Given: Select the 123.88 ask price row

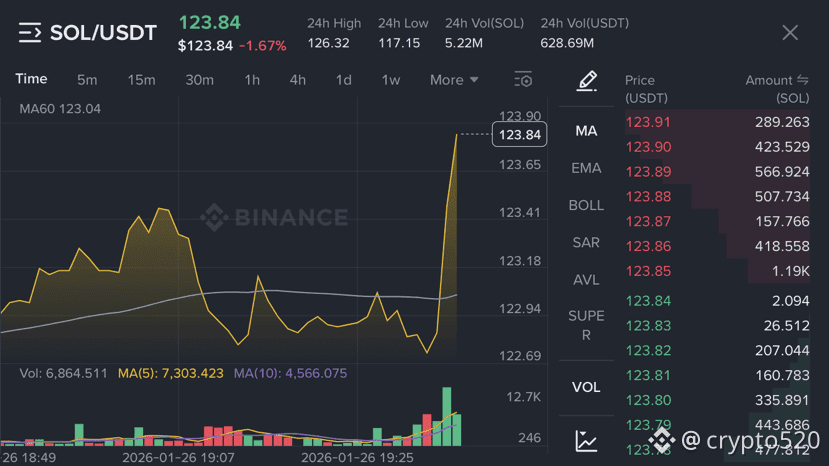Looking at the screenshot, I should pos(717,197).
